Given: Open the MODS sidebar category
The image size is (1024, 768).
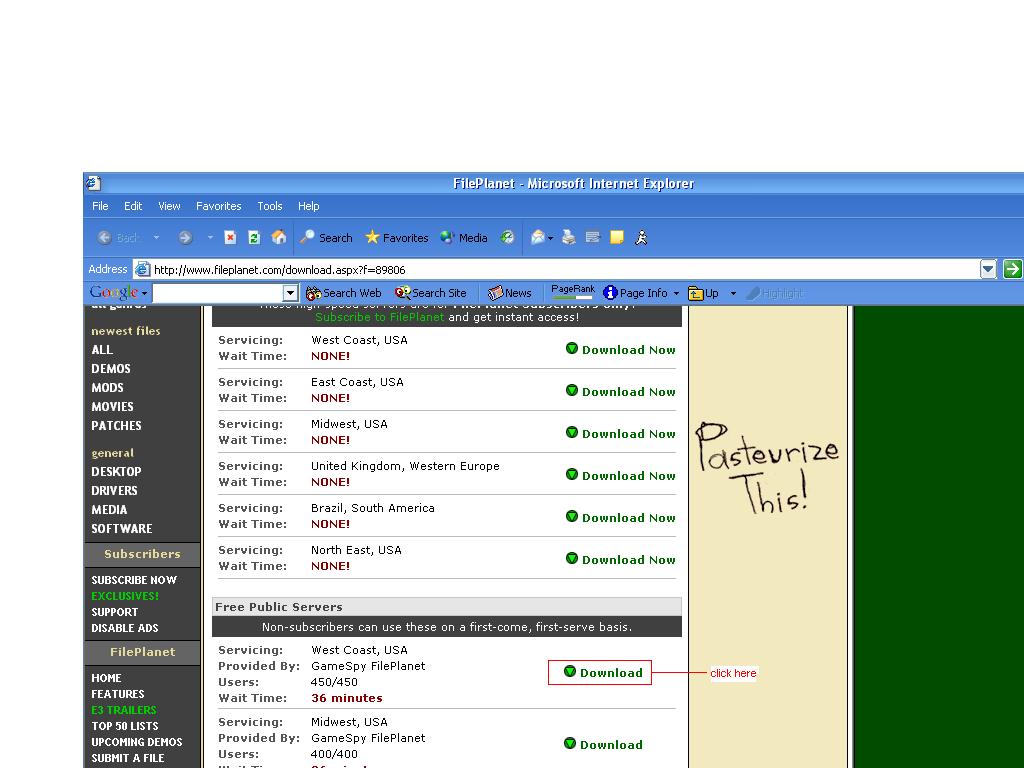Looking at the screenshot, I should (107, 388).
